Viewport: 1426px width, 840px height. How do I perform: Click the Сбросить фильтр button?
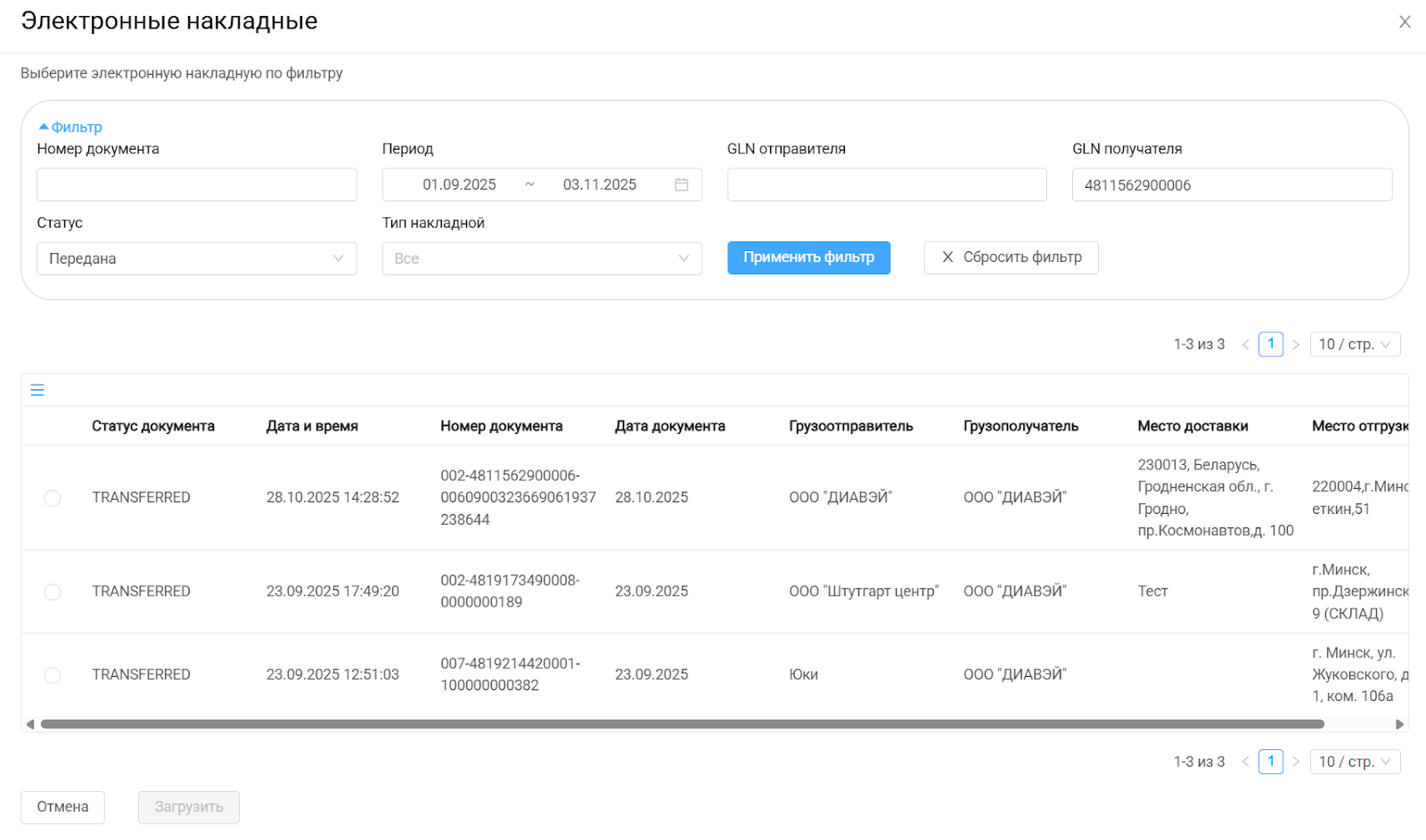1011,257
